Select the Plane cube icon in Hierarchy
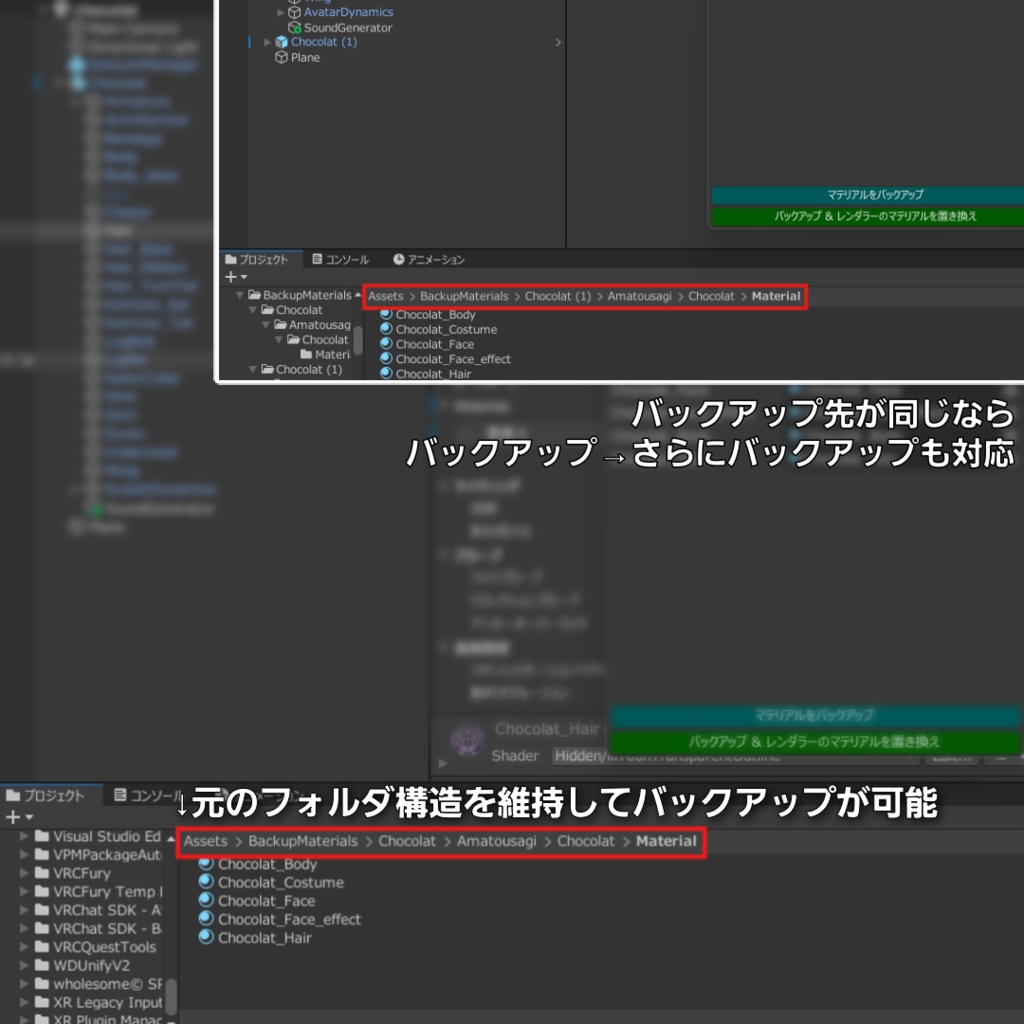Screen dimensions: 1024x1024 coord(280,57)
